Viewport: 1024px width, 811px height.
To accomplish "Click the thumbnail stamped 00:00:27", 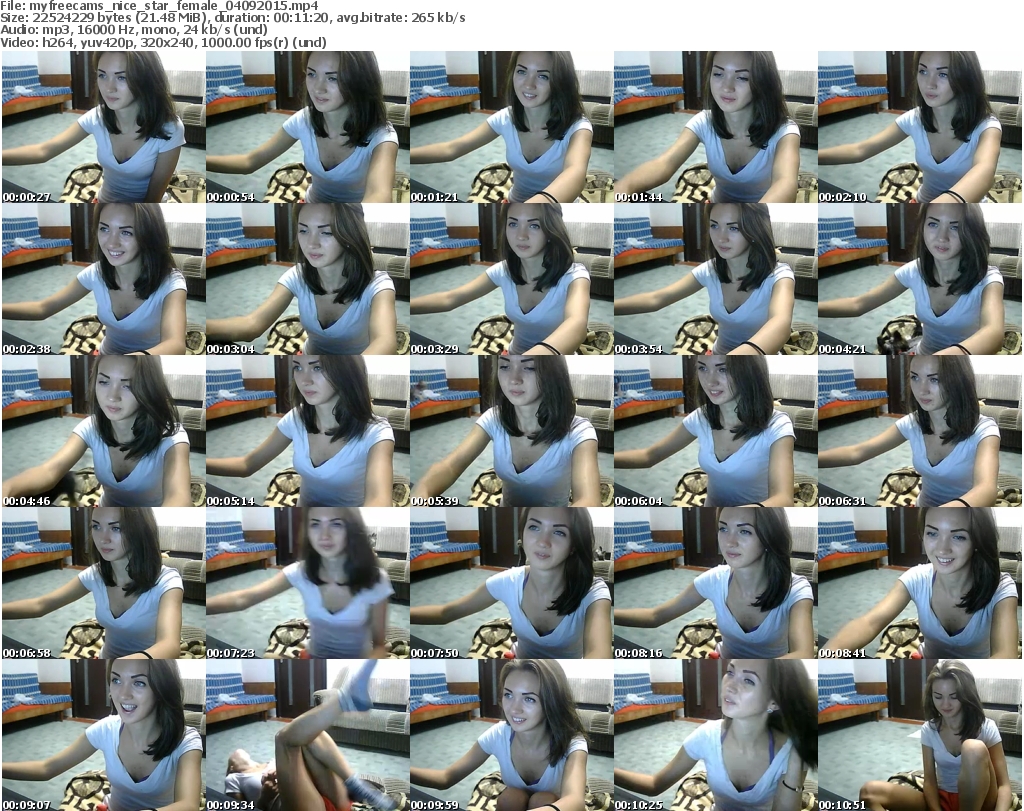I will click(104, 127).
